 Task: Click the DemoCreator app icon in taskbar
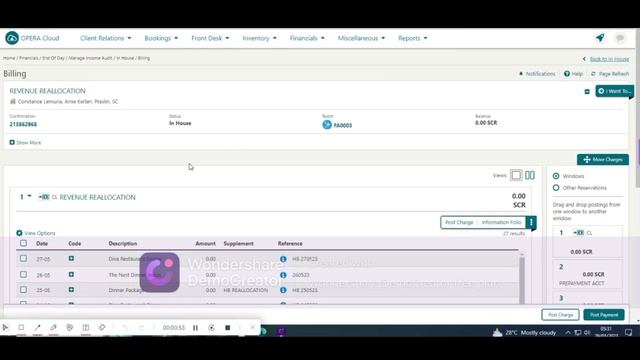click(x=281, y=331)
